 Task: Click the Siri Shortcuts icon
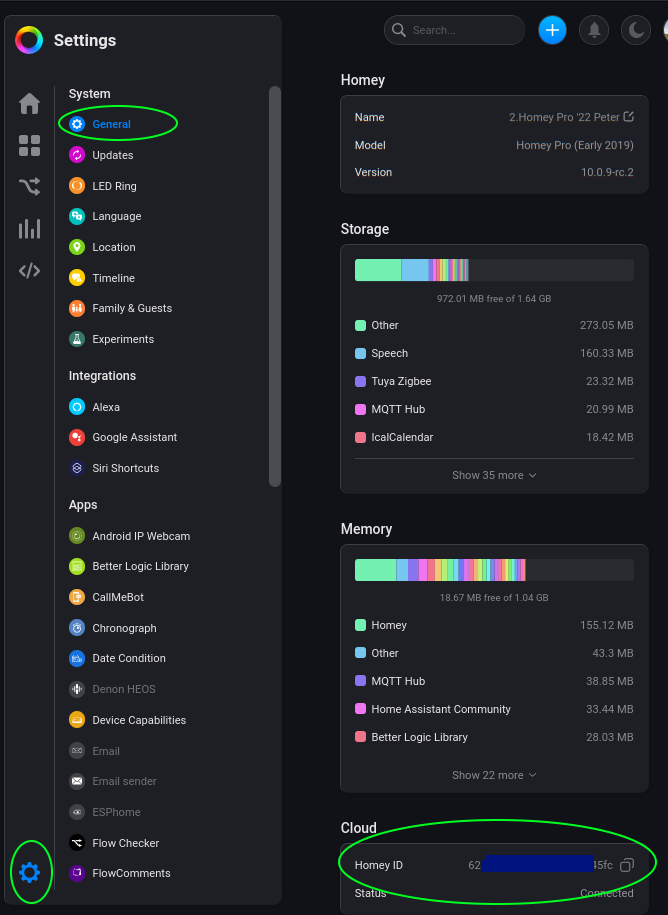[x=77, y=468]
